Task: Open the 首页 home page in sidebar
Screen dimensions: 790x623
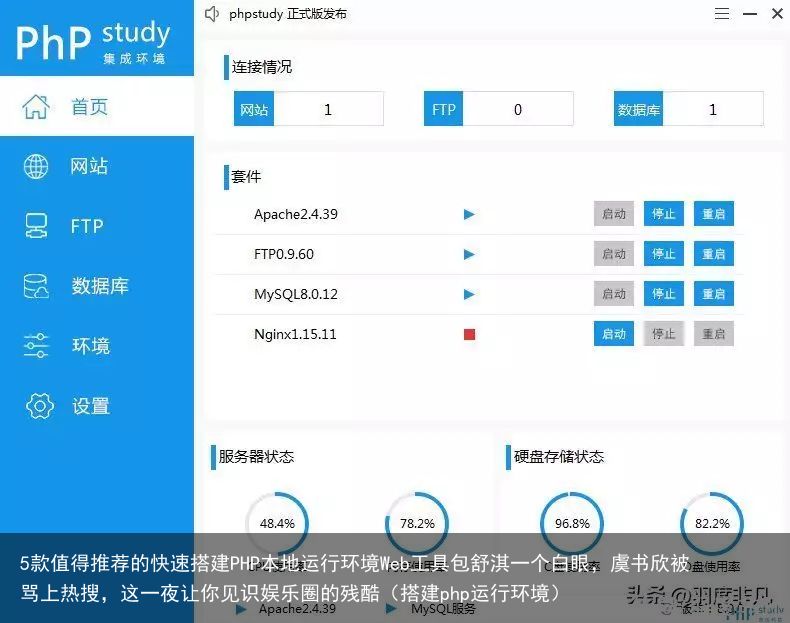Action: (x=97, y=106)
